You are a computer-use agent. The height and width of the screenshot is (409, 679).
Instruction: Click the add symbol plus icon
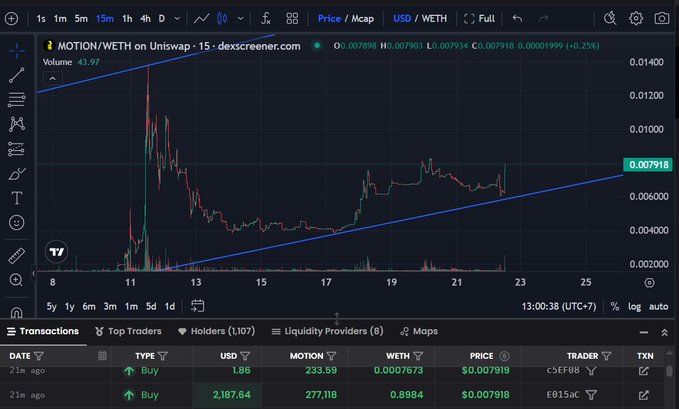[11, 19]
